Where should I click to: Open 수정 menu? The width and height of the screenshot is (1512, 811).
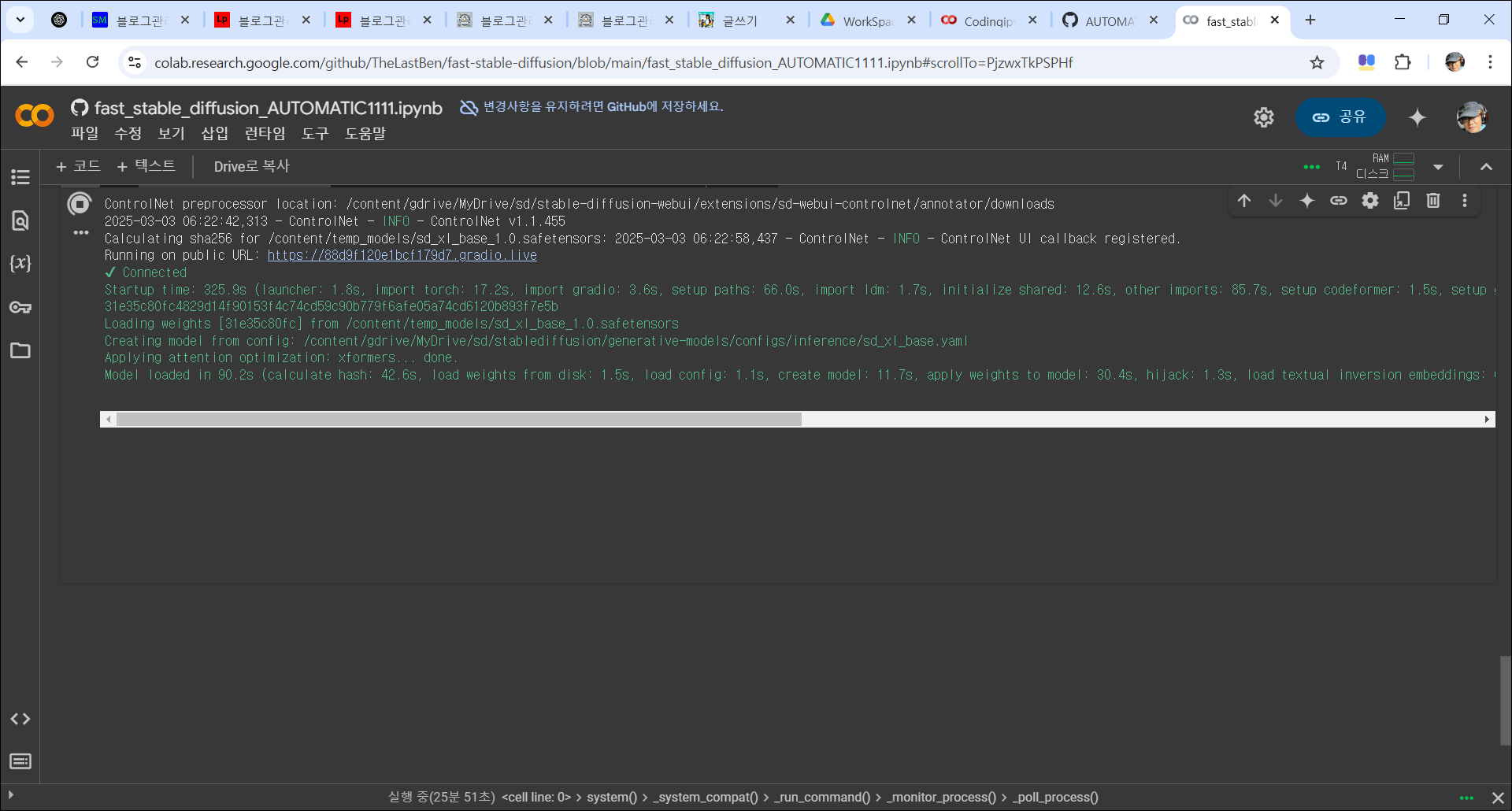click(x=128, y=134)
